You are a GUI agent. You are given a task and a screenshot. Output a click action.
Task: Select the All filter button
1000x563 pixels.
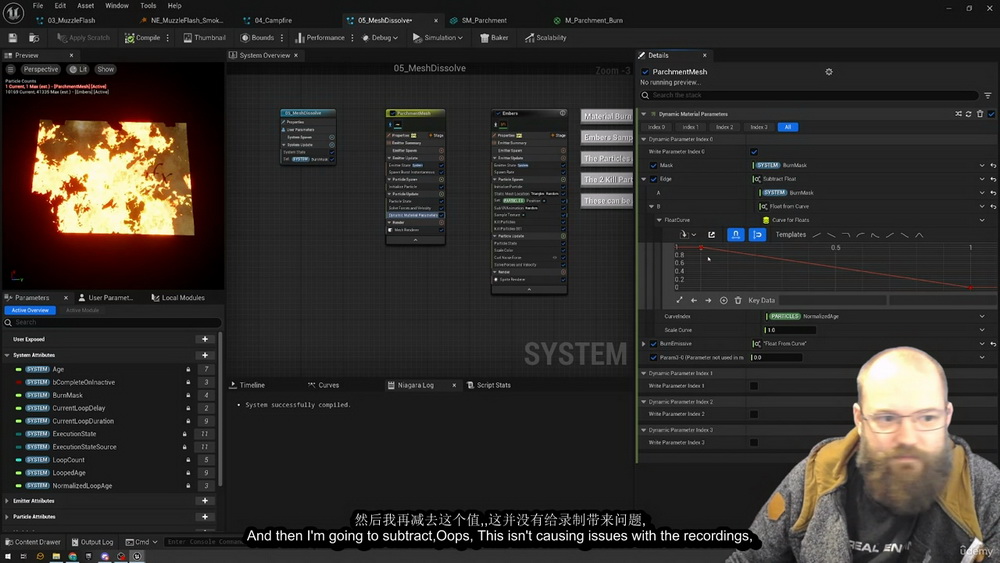[788, 127]
